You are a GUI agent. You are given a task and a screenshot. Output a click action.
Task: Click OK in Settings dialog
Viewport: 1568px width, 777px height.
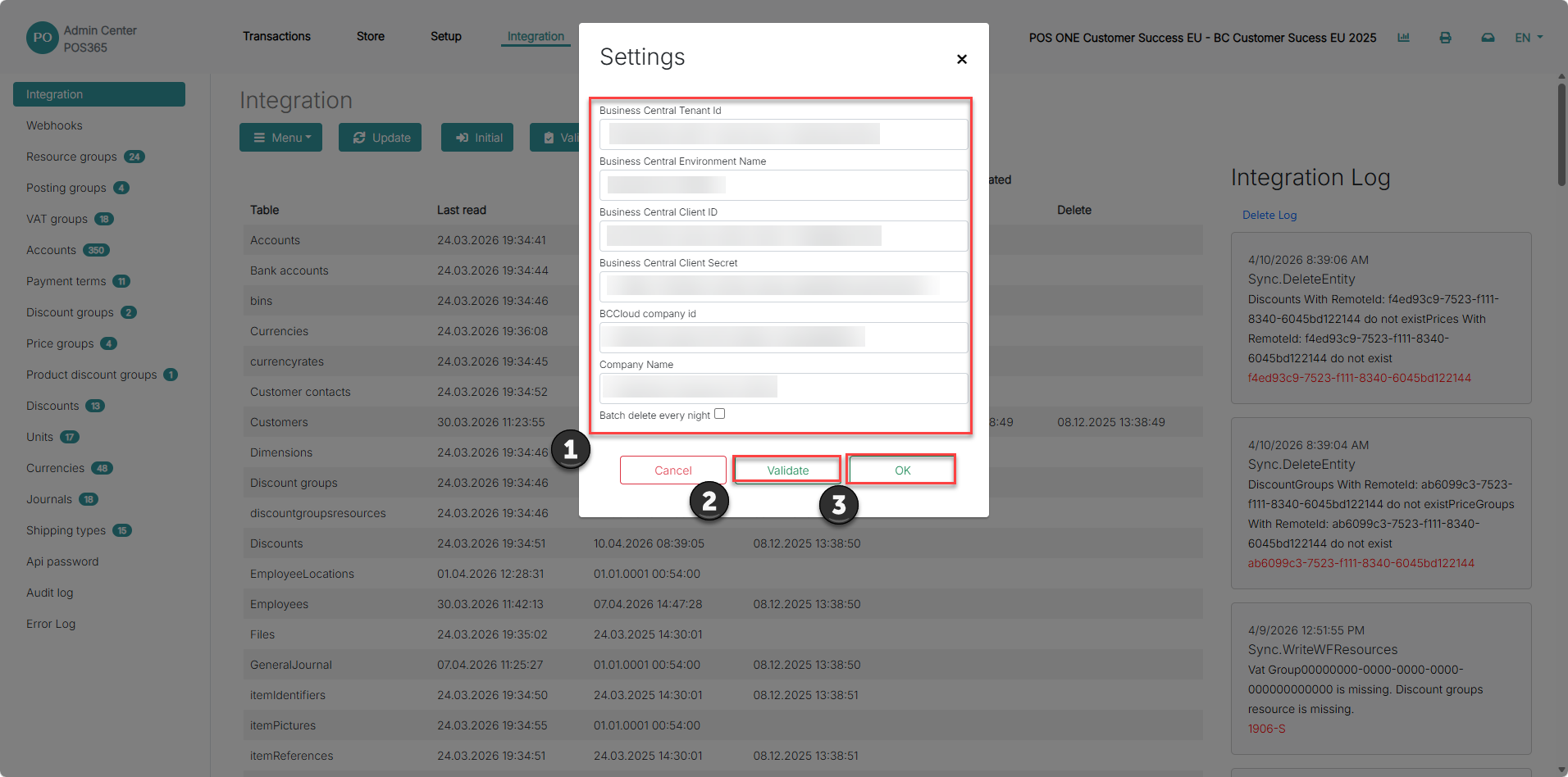903,470
